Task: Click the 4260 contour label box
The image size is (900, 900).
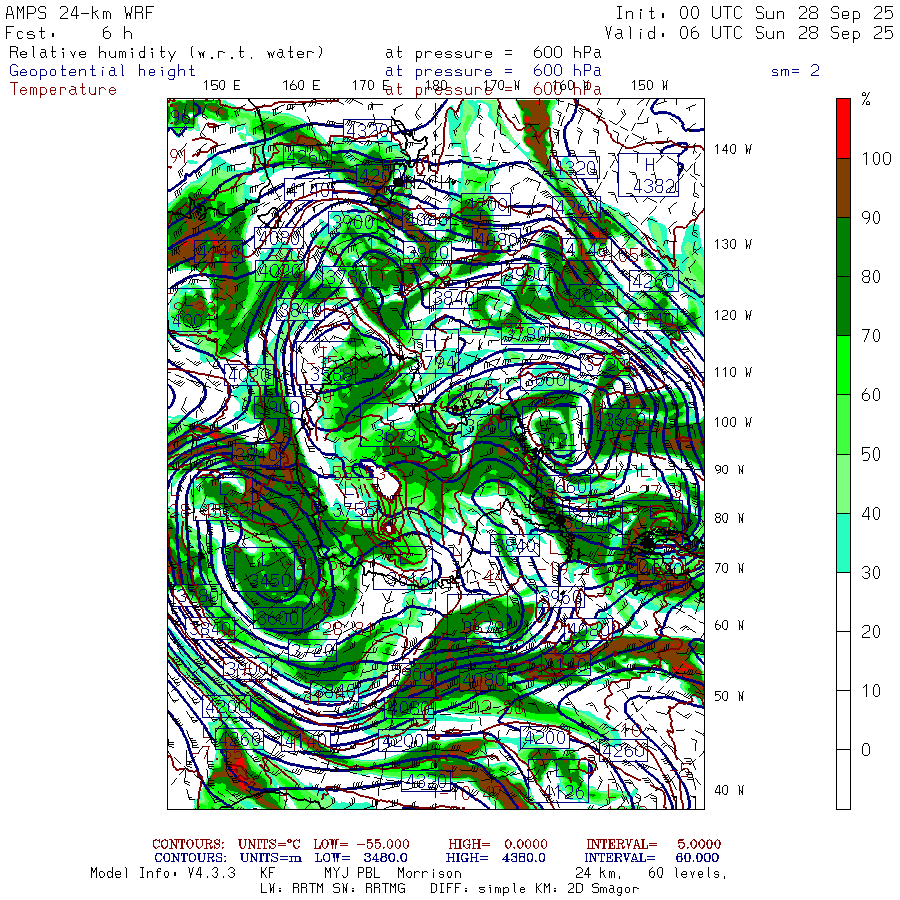Action: (624, 751)
